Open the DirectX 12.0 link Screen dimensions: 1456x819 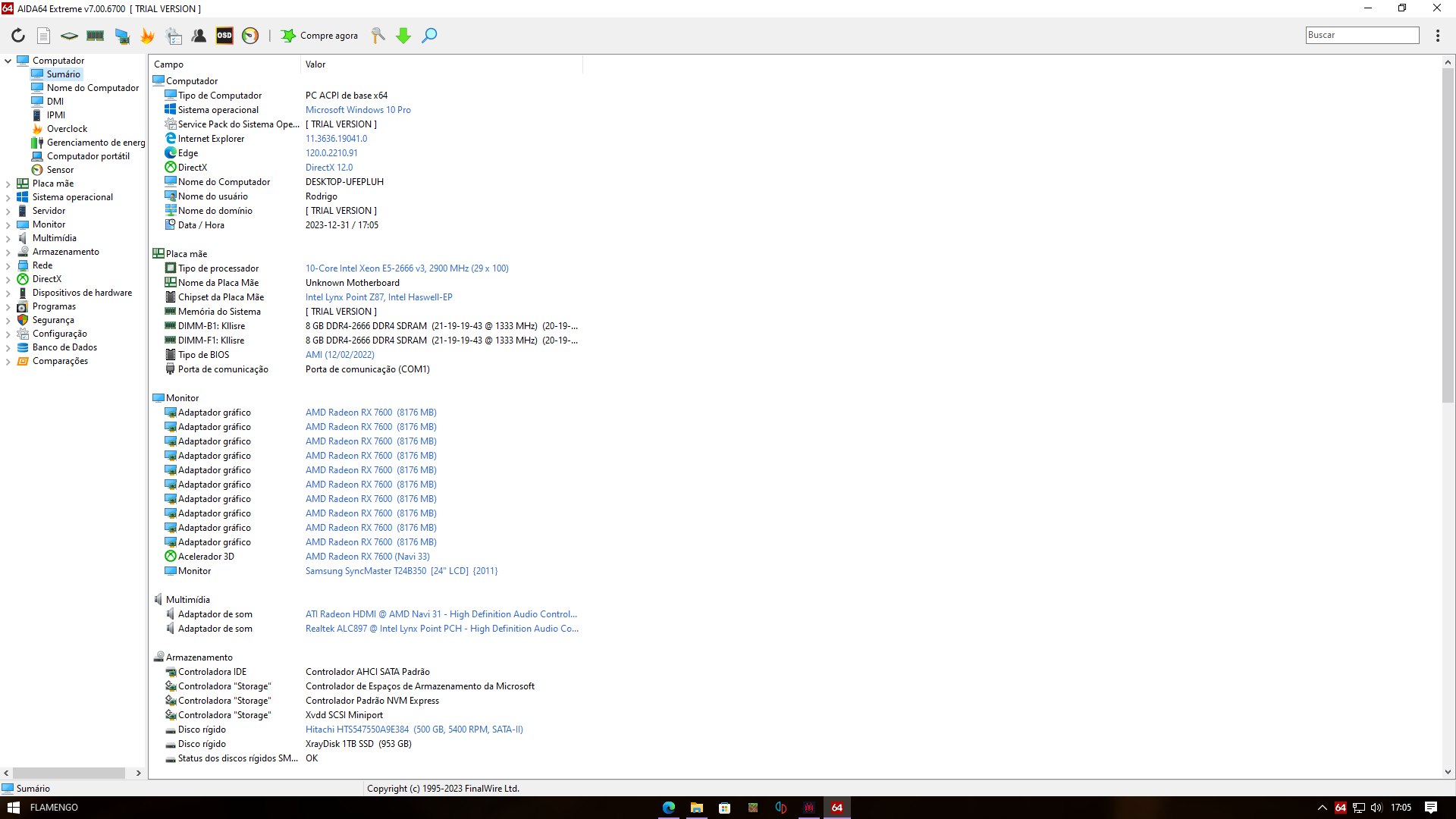[x=329, y=168]
